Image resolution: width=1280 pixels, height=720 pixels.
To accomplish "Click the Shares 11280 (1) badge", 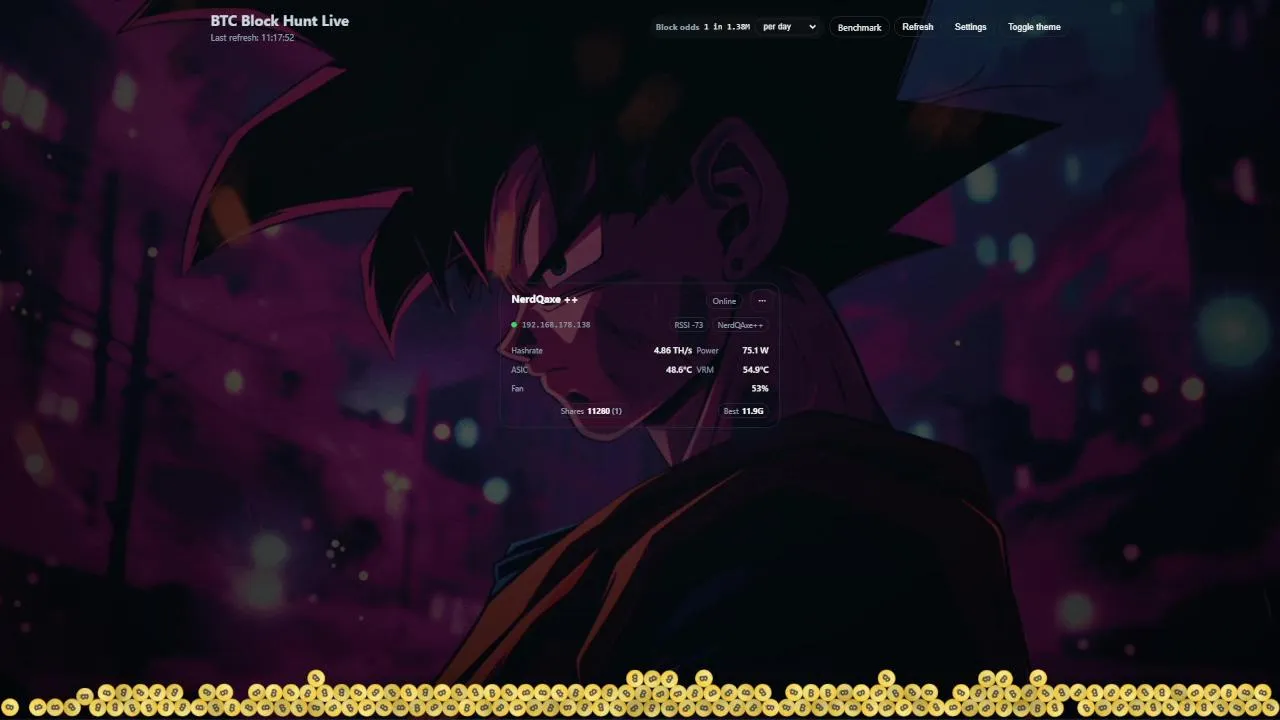I will pos(591,411).
